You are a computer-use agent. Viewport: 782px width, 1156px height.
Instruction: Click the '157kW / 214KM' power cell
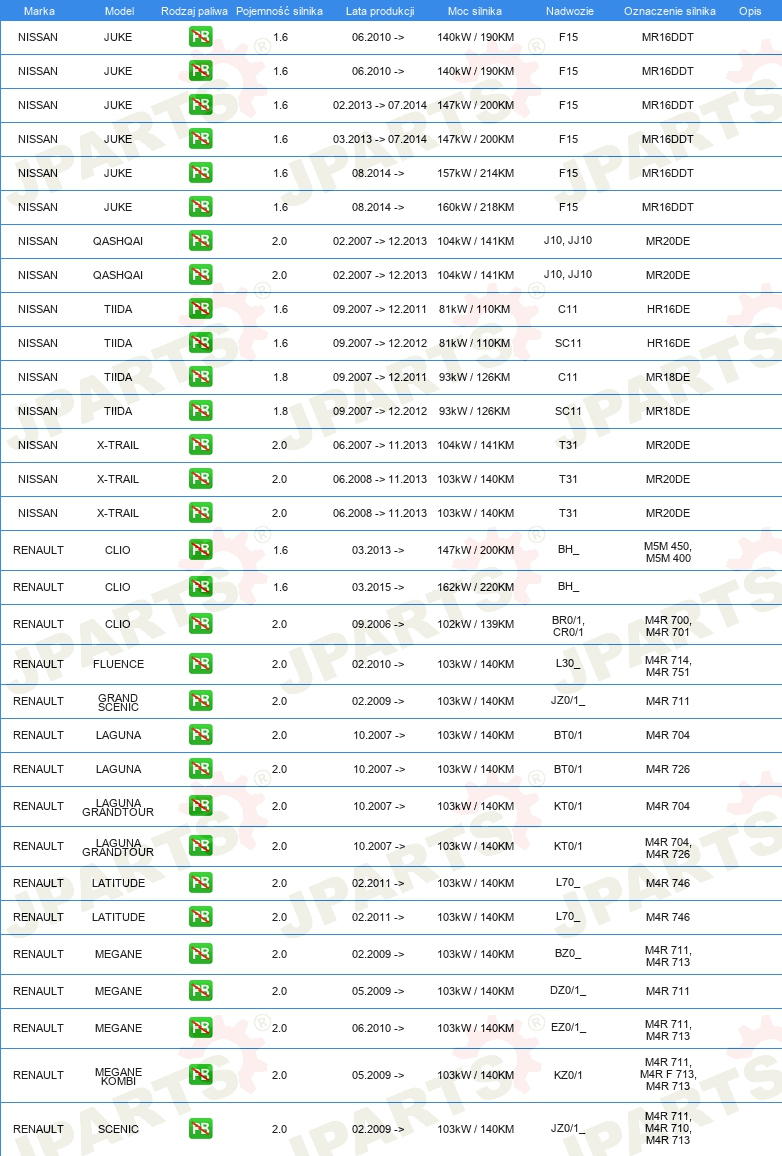click(x=475, y=173)
